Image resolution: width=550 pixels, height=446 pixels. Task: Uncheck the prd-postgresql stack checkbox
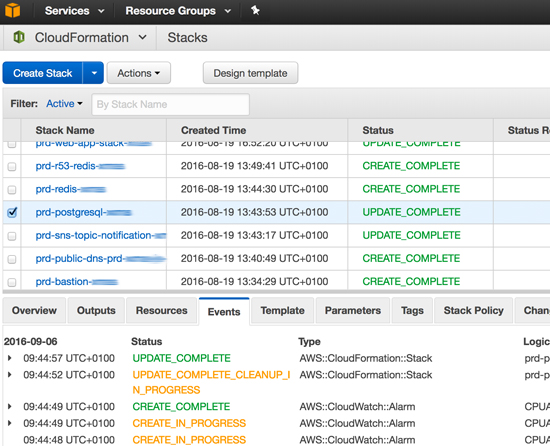(x=12, y=212)
